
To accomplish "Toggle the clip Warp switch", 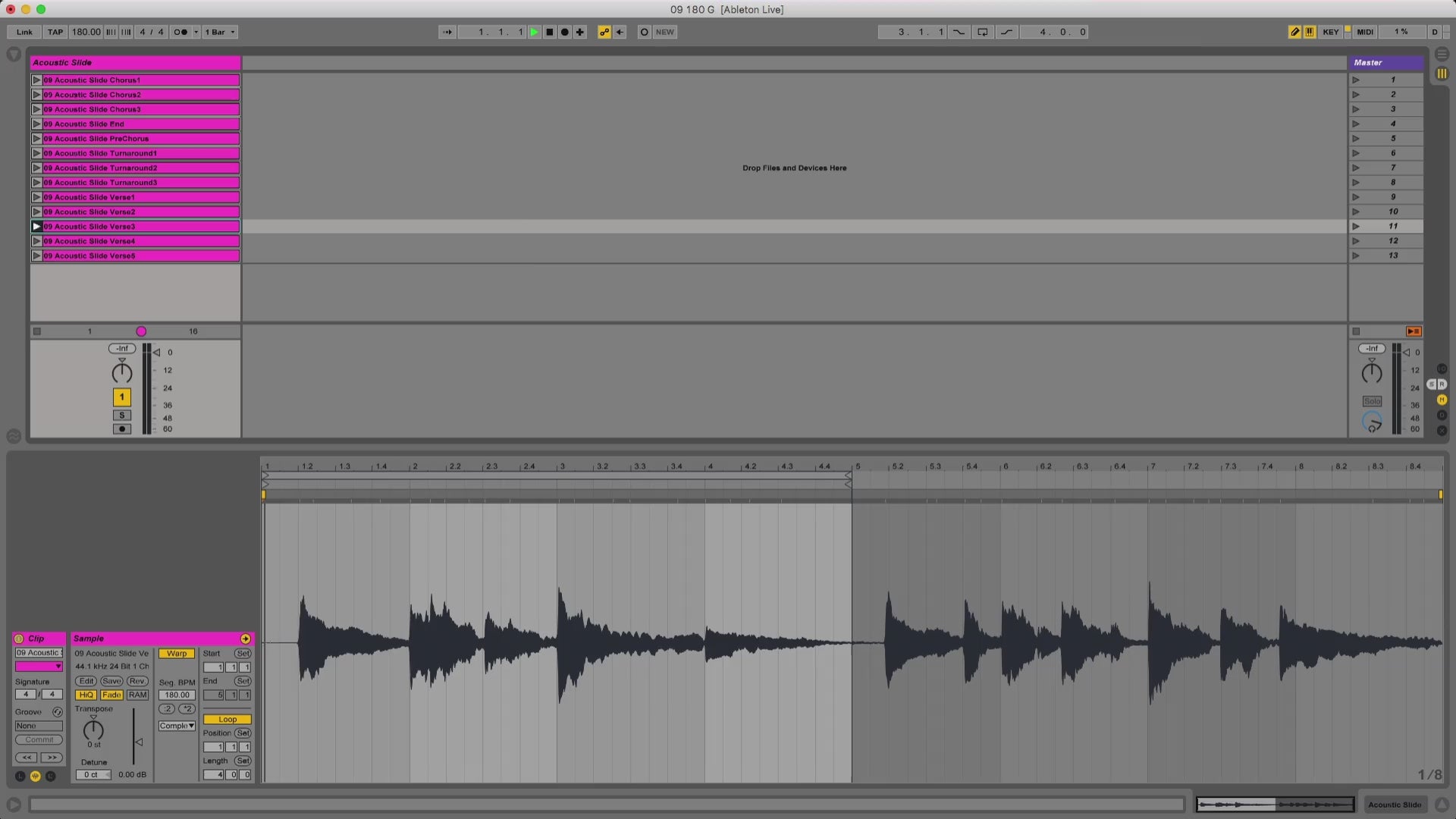I will point(177,654).
